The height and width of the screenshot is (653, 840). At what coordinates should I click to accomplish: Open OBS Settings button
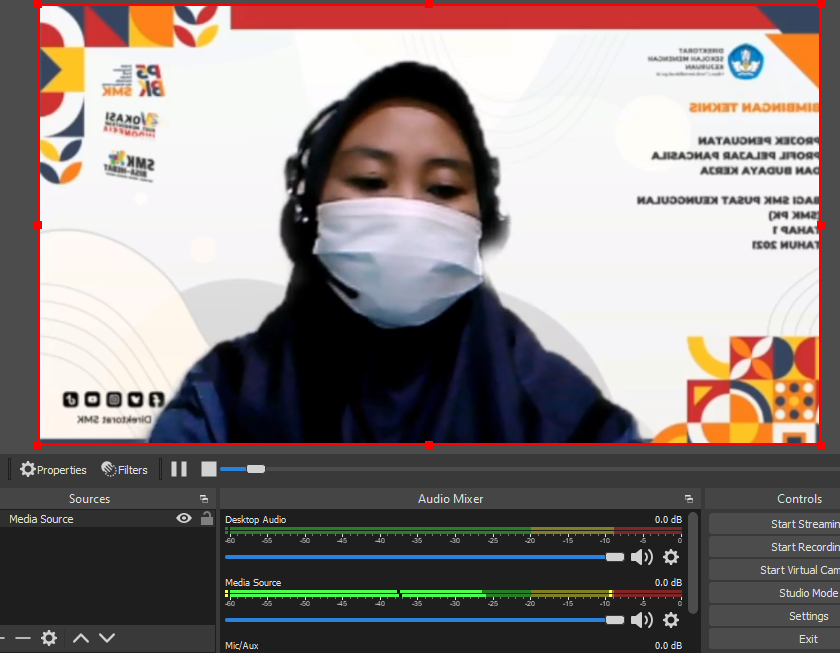[x=775, y=616]
